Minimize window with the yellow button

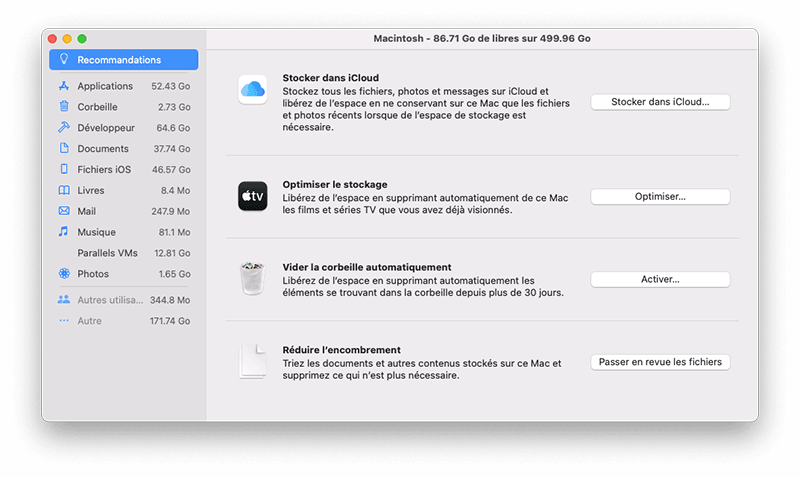click(67, 38)
